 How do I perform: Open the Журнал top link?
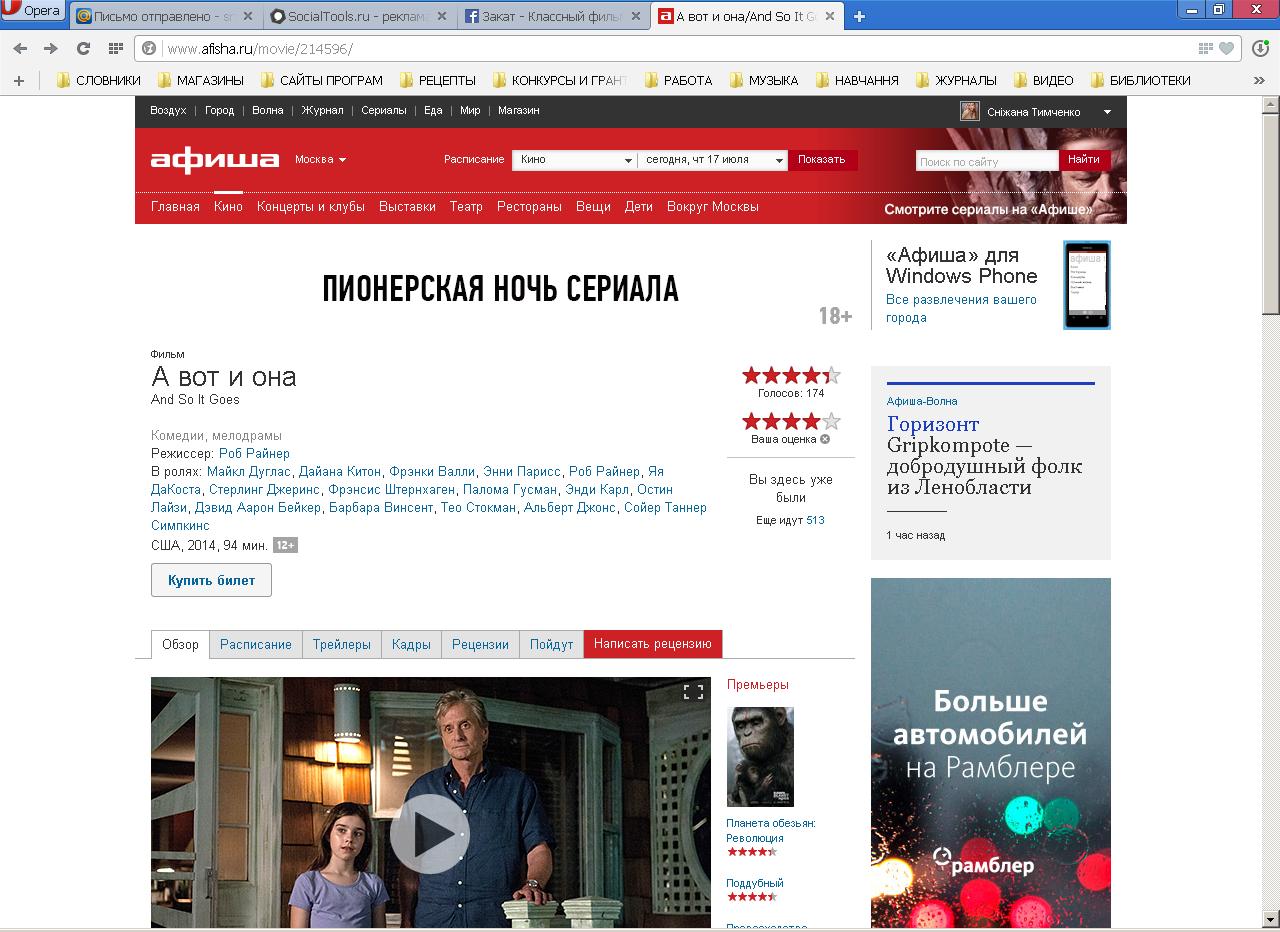pyautogui.click(x=322, y=111)
